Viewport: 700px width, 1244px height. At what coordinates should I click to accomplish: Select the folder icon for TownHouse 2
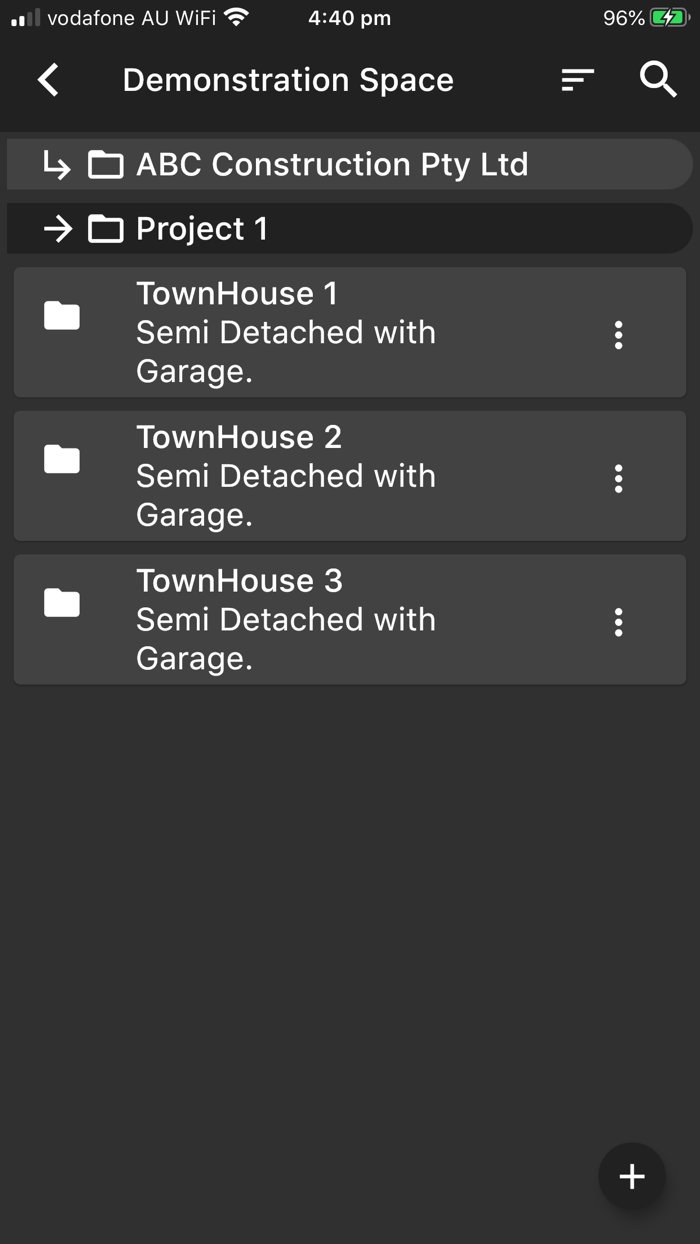point(61,459)
